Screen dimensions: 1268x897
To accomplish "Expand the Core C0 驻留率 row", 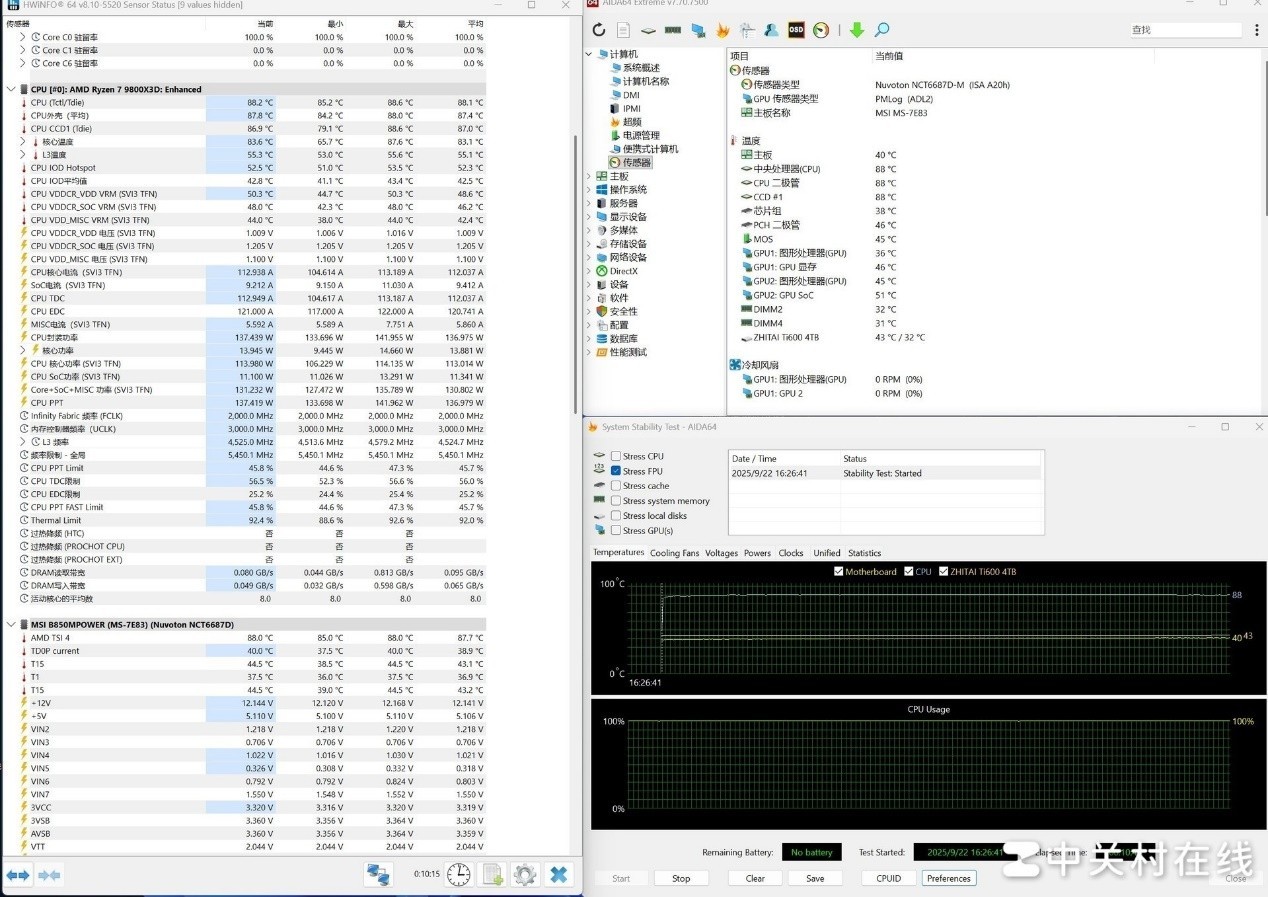I will pos(24,37).
